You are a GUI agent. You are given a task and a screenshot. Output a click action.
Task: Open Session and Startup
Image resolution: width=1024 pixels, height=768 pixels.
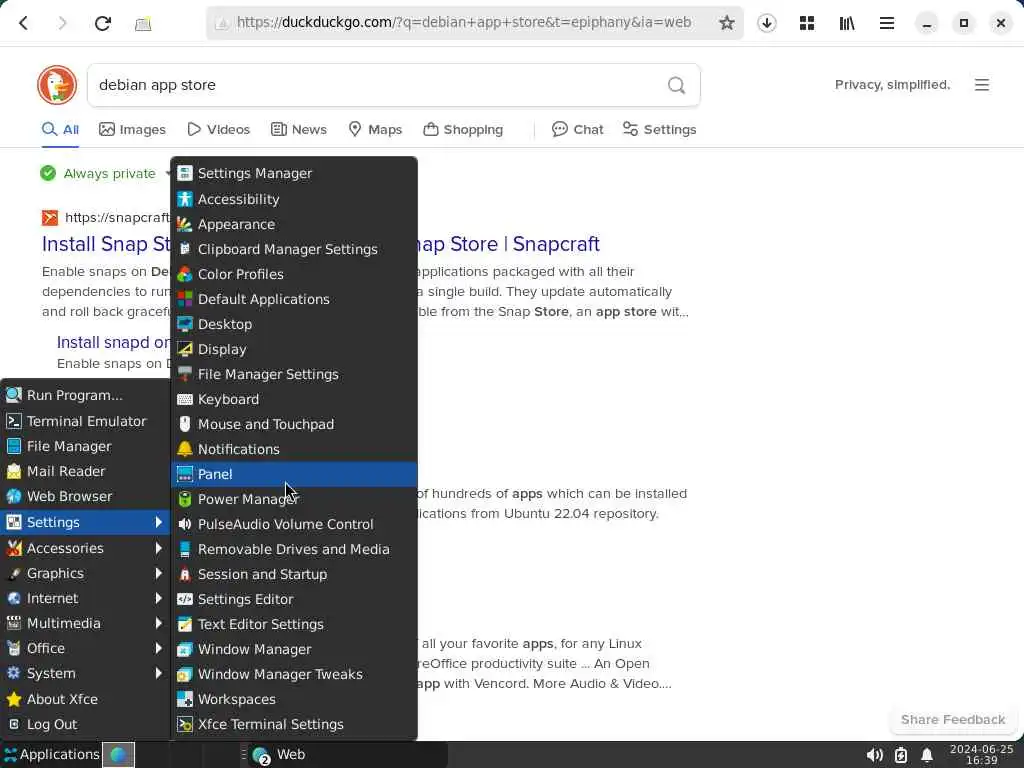[x=294, y=574]
